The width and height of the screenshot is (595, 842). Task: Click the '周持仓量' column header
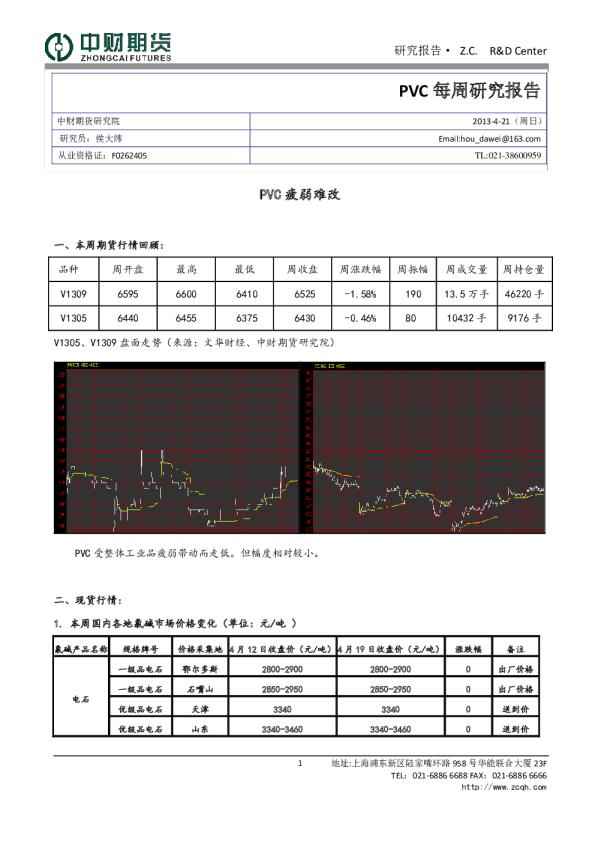tap(524, 269)
